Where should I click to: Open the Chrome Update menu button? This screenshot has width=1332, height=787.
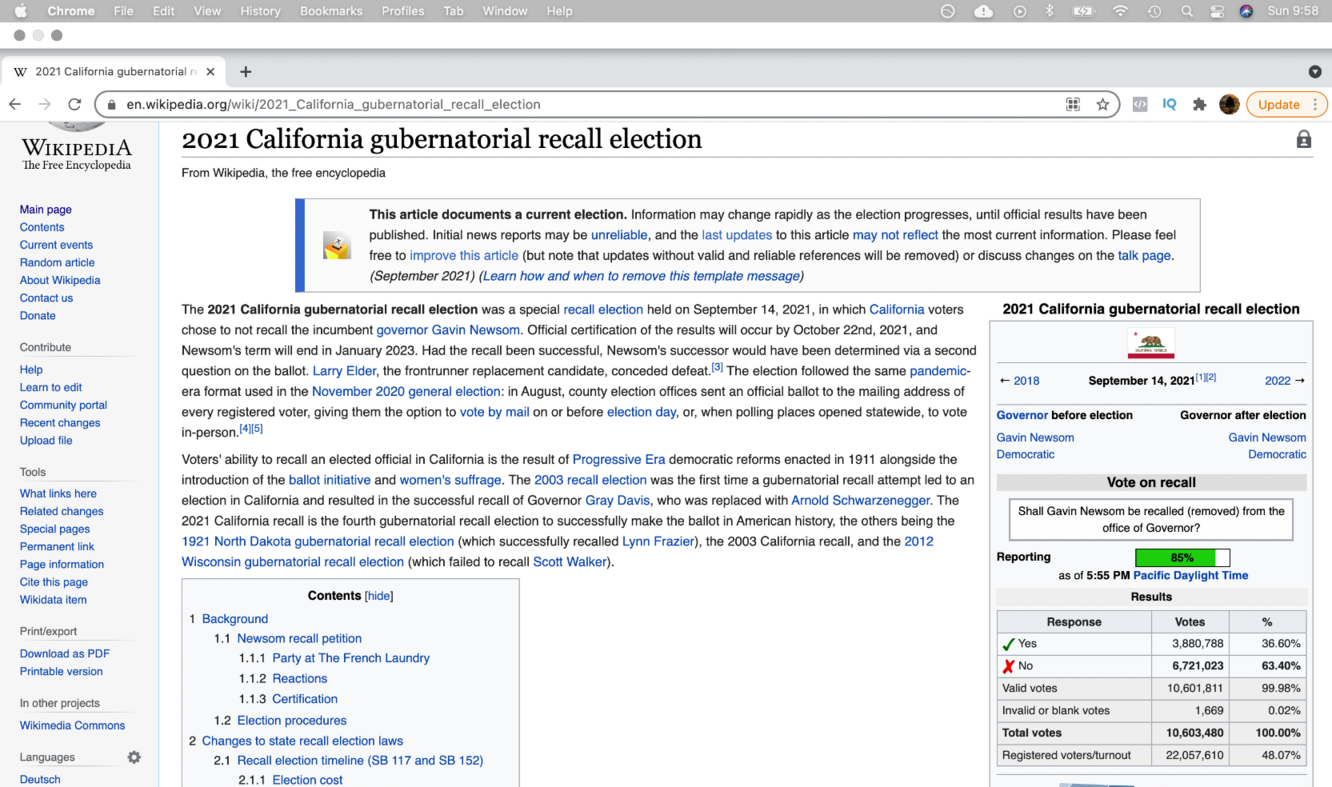(1286, 104)
